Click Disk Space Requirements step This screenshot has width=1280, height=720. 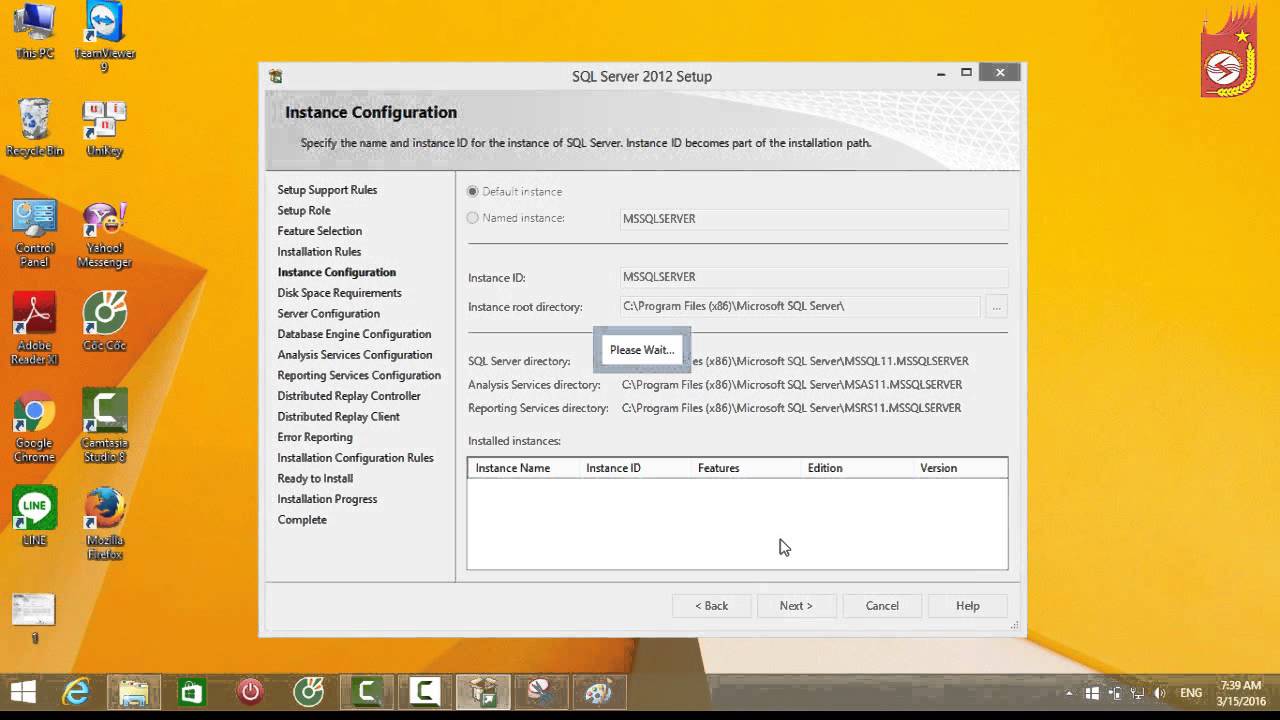[x=339, y=293]
